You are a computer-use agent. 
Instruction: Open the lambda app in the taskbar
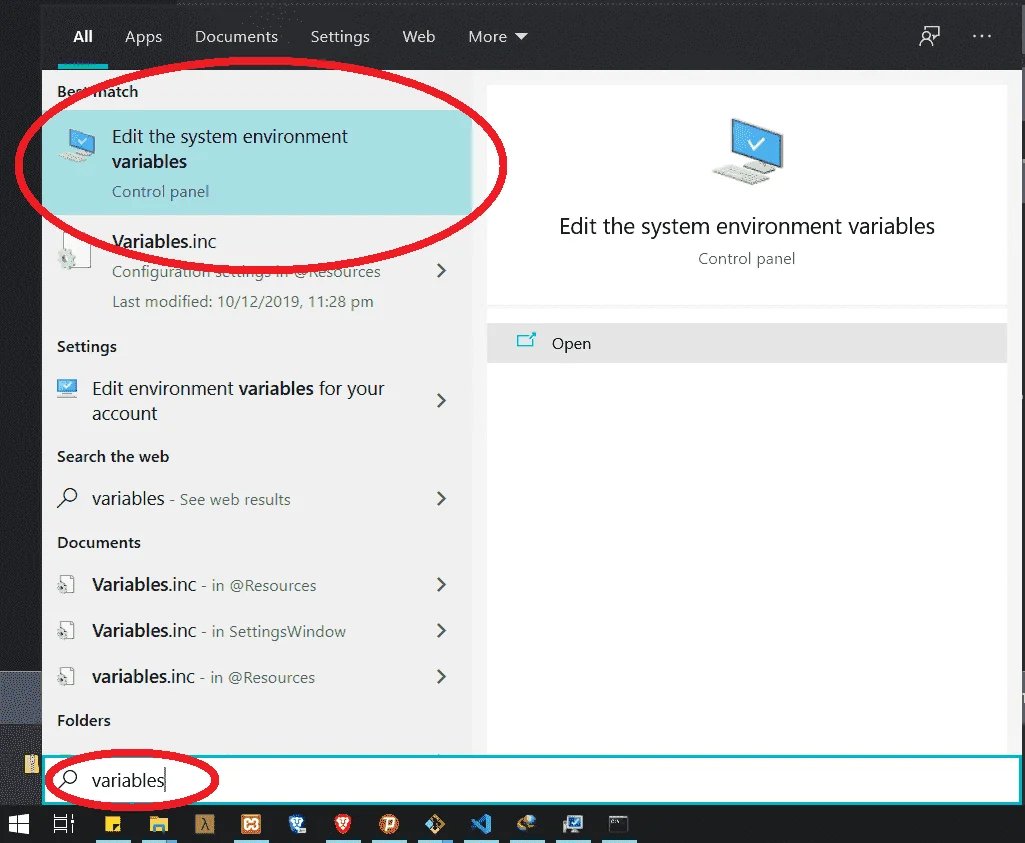[x=205, y=824]
